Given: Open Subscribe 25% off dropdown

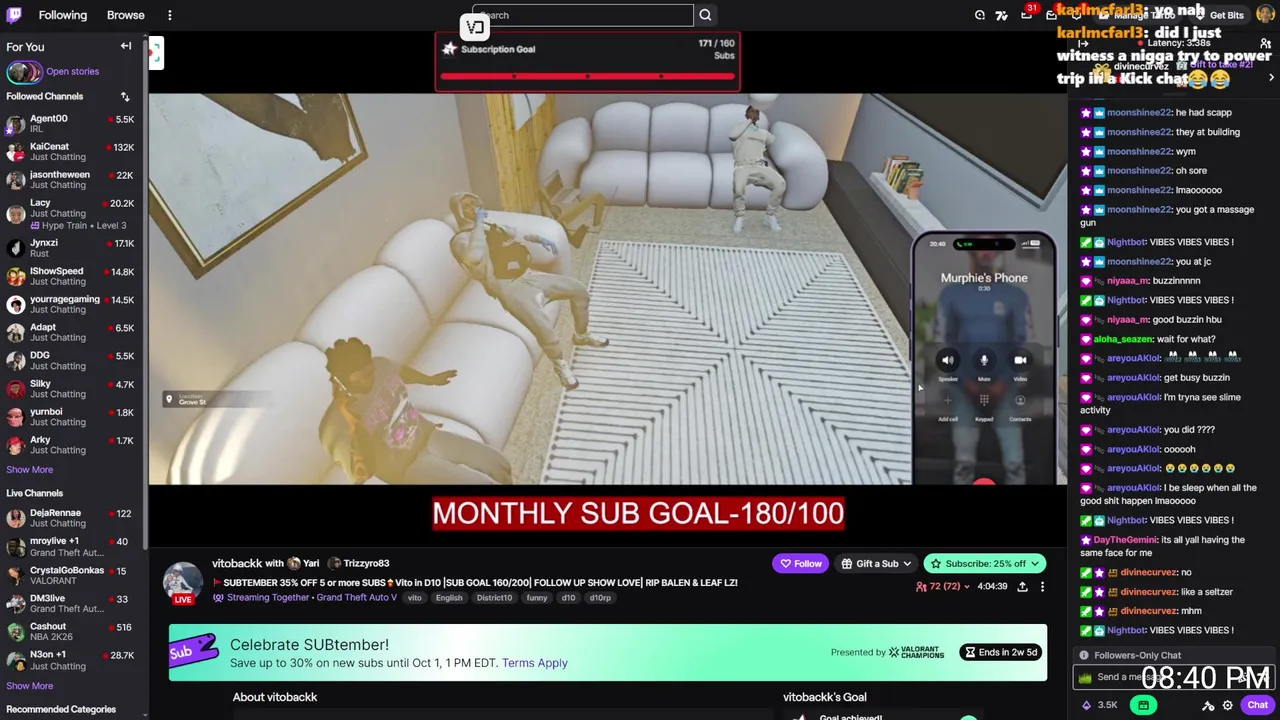Looking at the screenshot, I should click(x=985, y=563).
